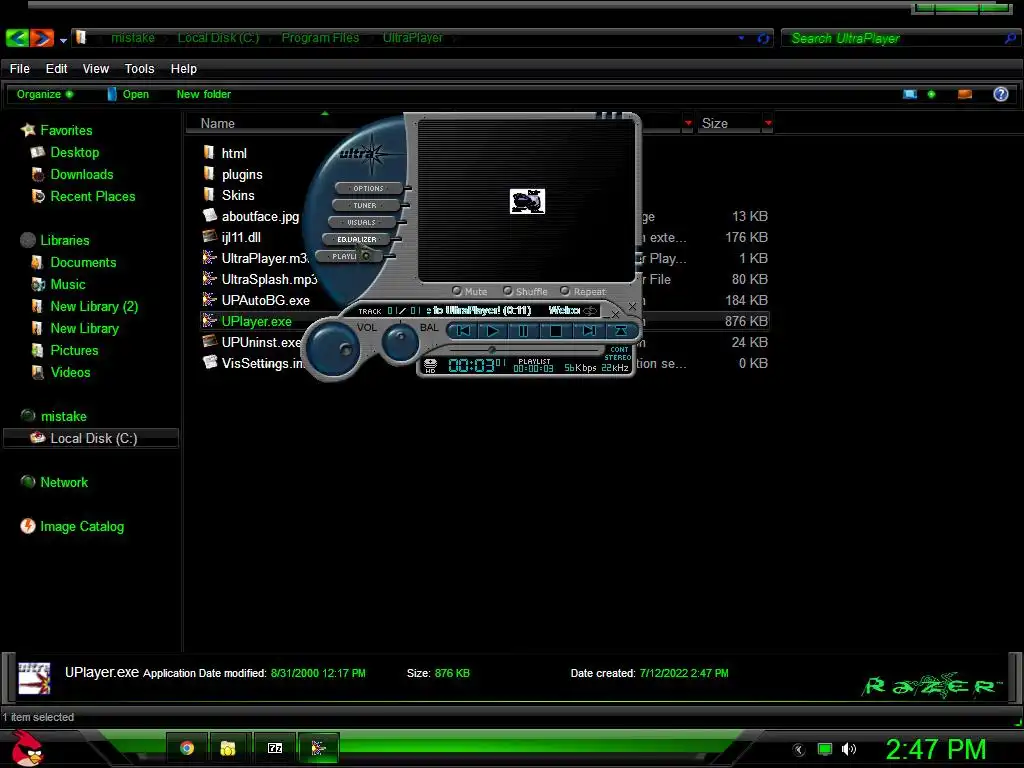Viewport: 1024px width, 768px height.
Task: Open the Edit menu
Action: click(56, 69)
